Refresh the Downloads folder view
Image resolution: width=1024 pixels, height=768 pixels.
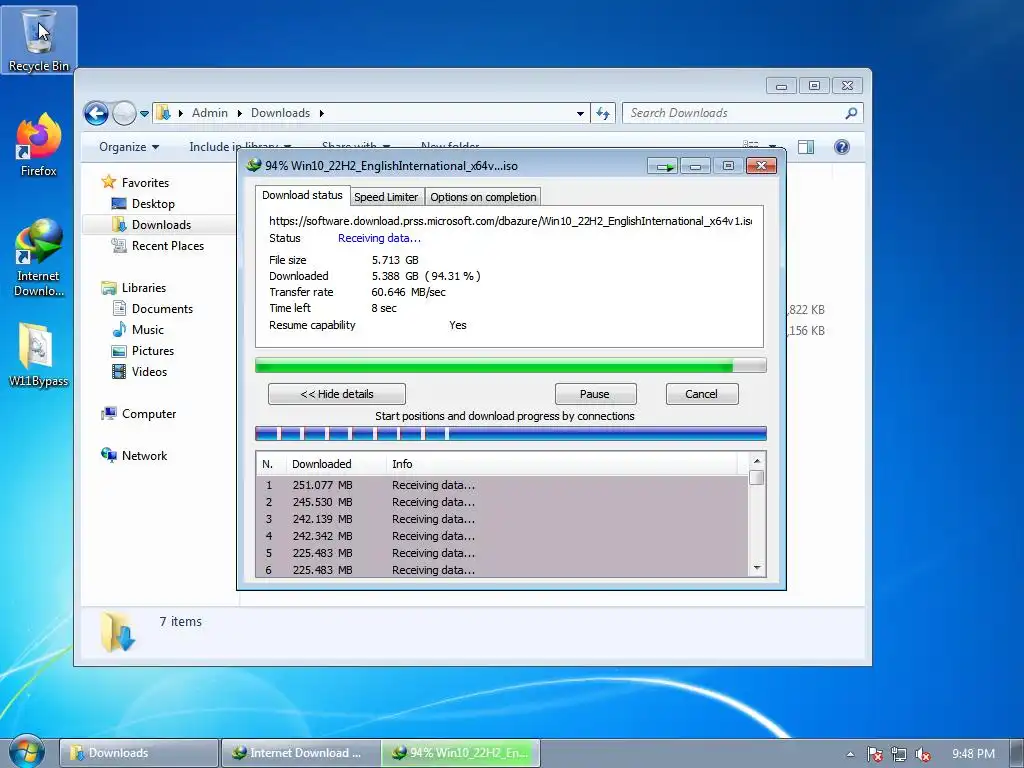point(603,114)
